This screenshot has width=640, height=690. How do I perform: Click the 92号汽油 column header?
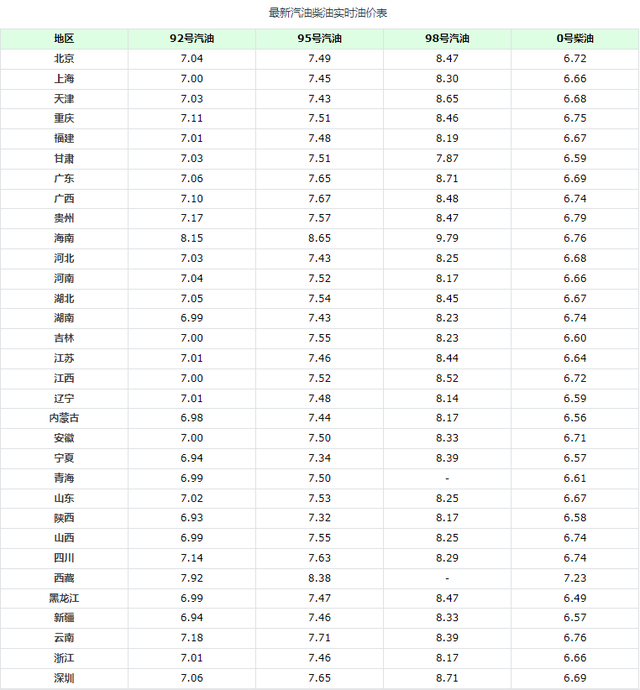click(192, 38)
